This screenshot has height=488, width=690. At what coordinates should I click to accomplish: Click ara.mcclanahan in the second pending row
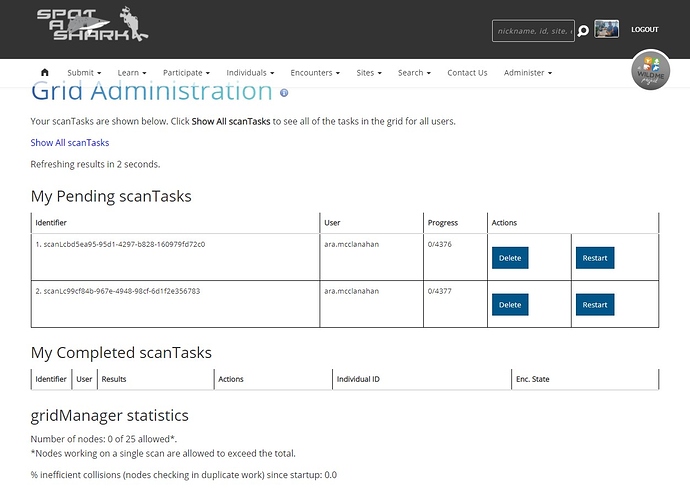[352, 291]
